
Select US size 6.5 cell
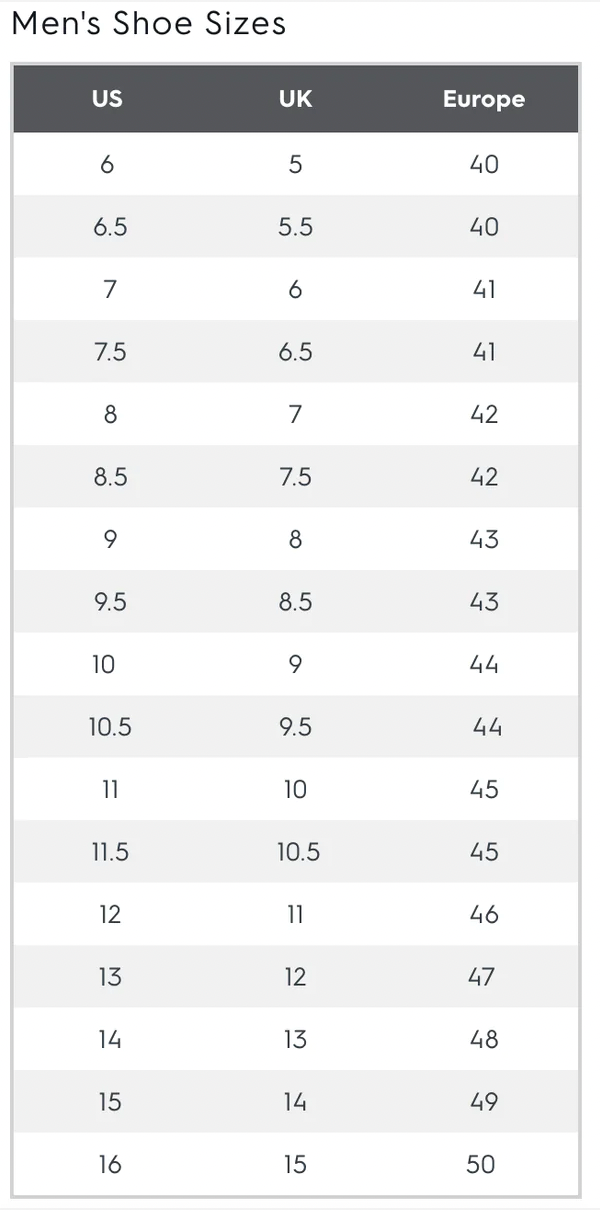(x=110, y=227)
